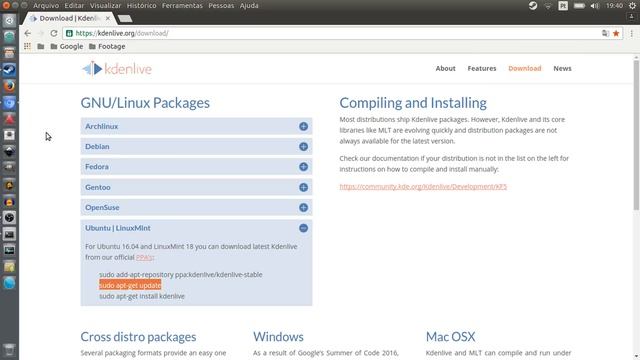Screen dimensions: 640x360
Task: Click the page vertical scrollbar thumb
Action: pos(636,135)
